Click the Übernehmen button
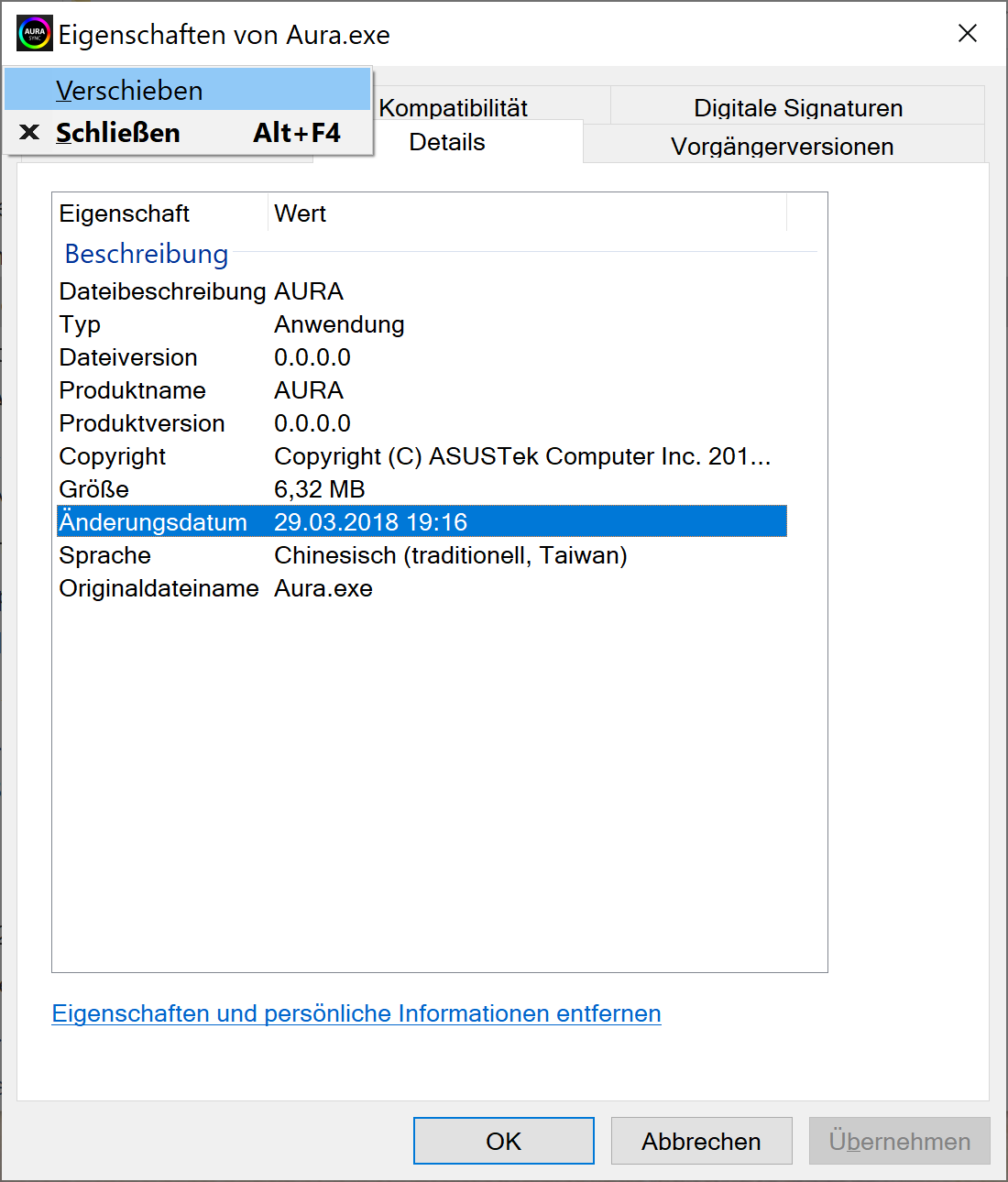Viewport: 1008px width, 1182px height. pos(900,1141)
